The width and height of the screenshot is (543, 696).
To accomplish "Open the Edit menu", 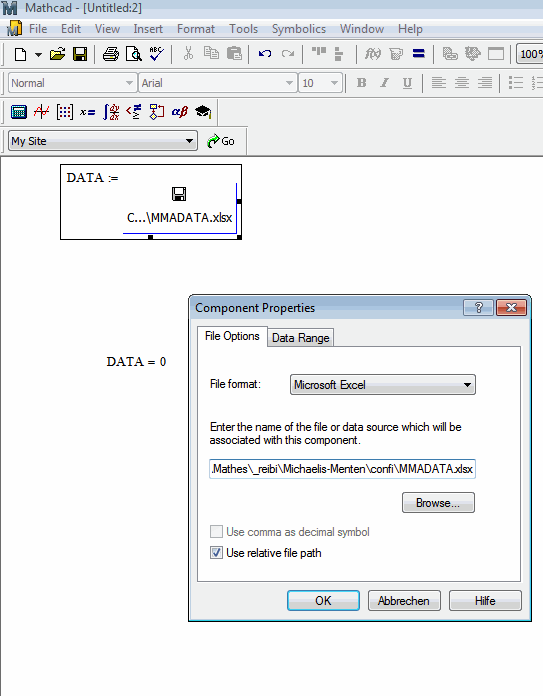I will 71,29.
